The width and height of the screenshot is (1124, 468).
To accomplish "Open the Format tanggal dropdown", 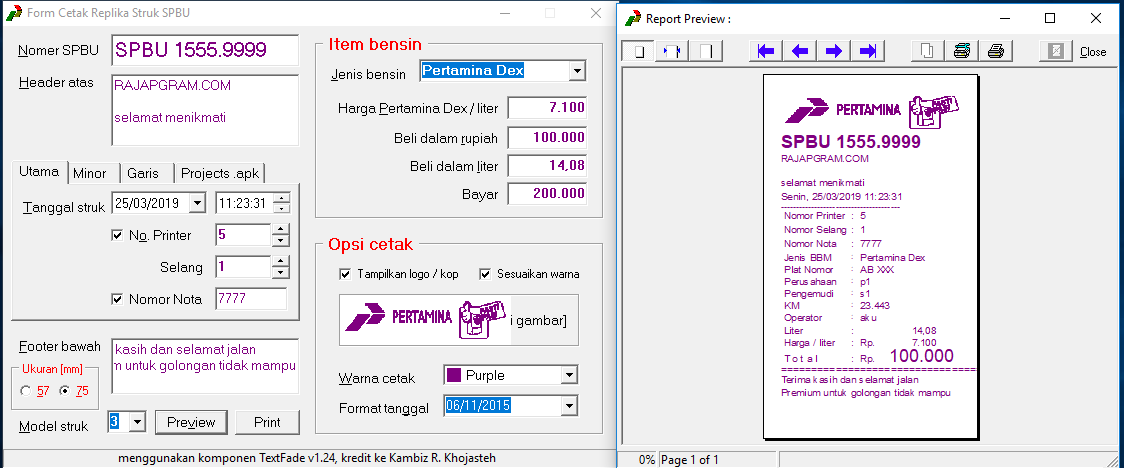I will point(569,406).
